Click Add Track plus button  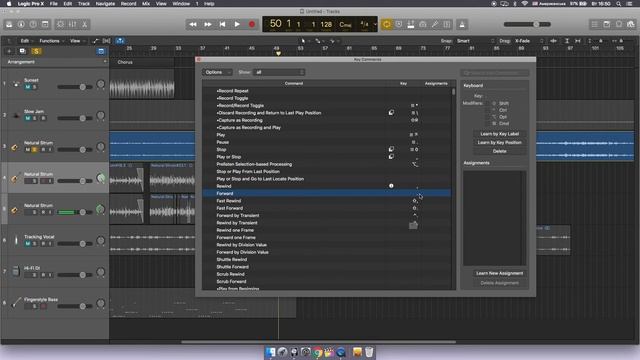pos(9,51)
